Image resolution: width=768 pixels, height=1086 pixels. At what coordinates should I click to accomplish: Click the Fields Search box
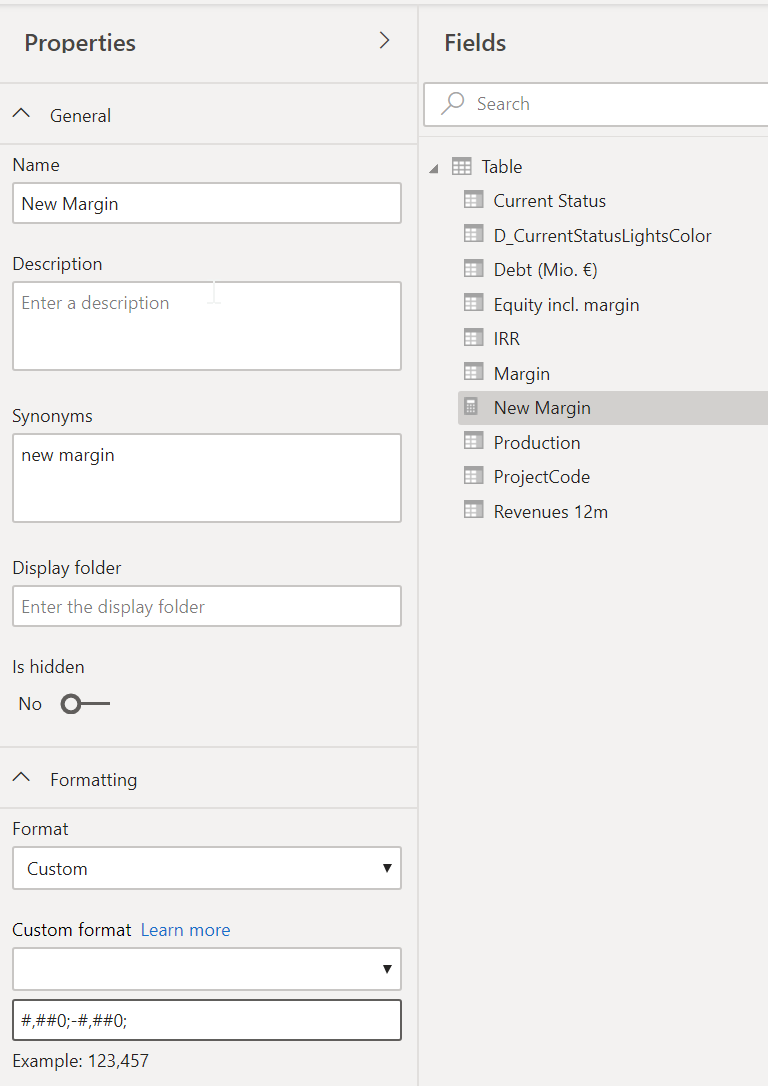point(596,104)
